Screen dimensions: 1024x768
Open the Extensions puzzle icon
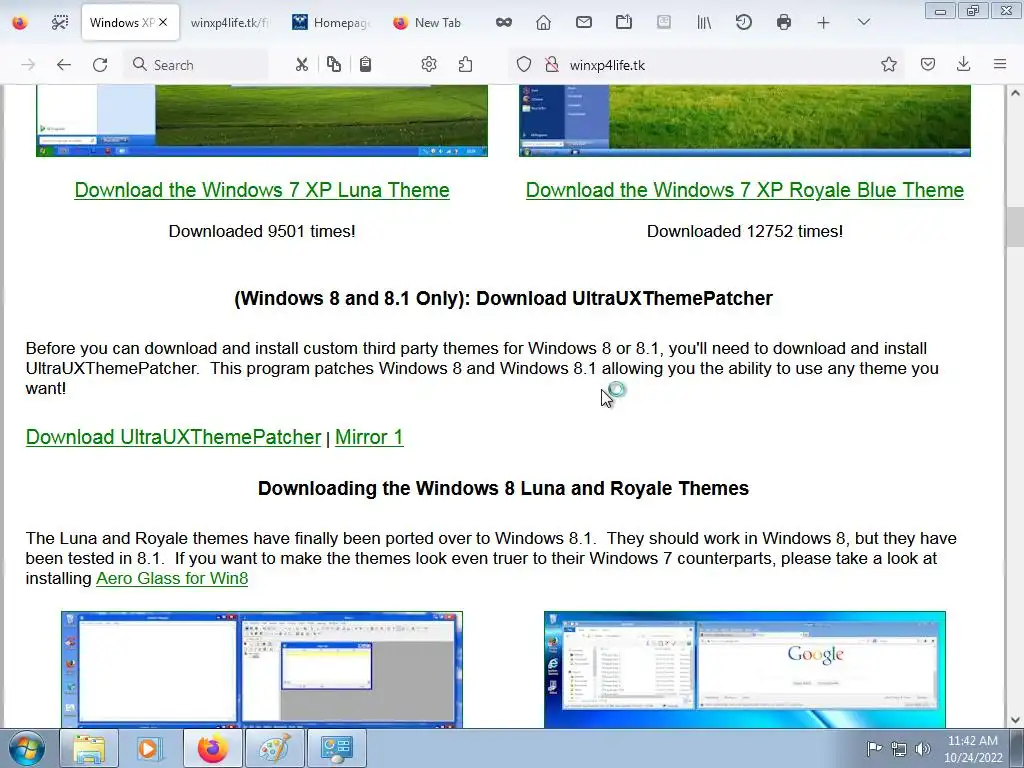coord(466,65)
